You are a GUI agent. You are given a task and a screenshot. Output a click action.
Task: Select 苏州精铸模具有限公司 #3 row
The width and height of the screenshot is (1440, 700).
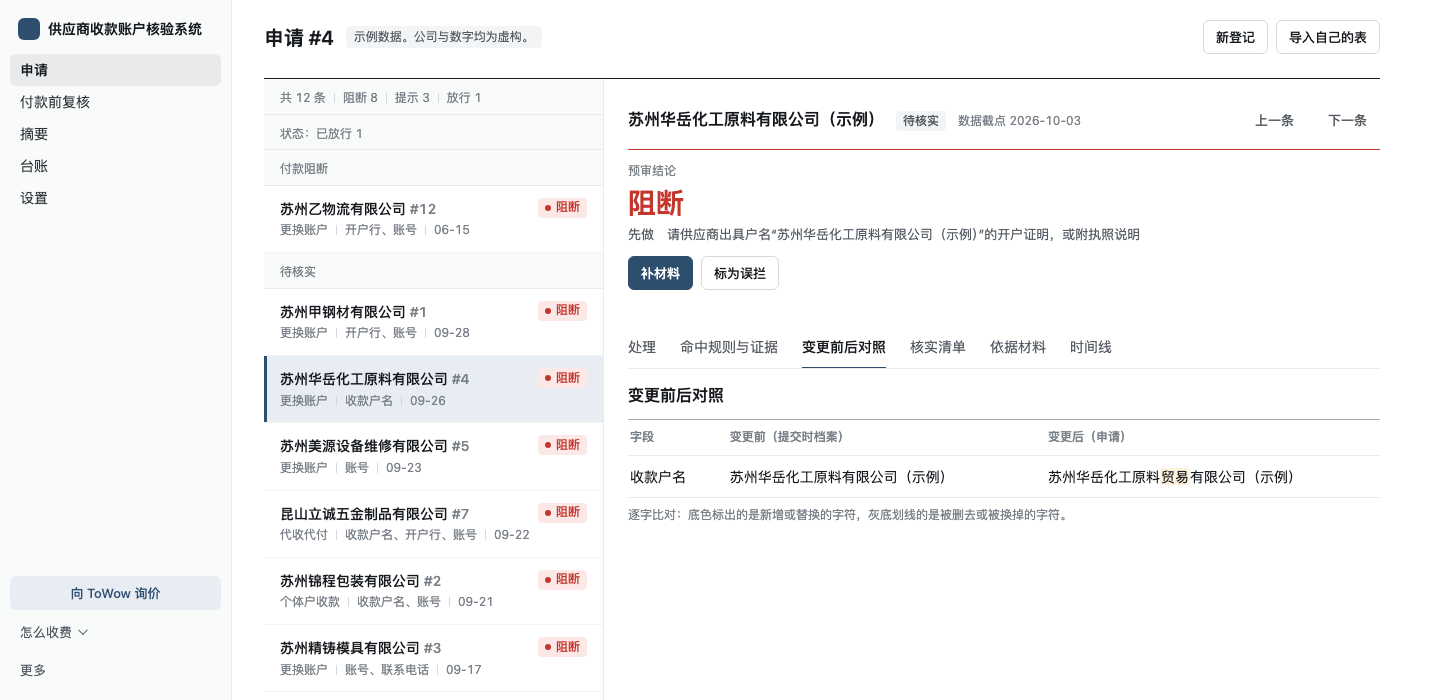click(433, 658)
